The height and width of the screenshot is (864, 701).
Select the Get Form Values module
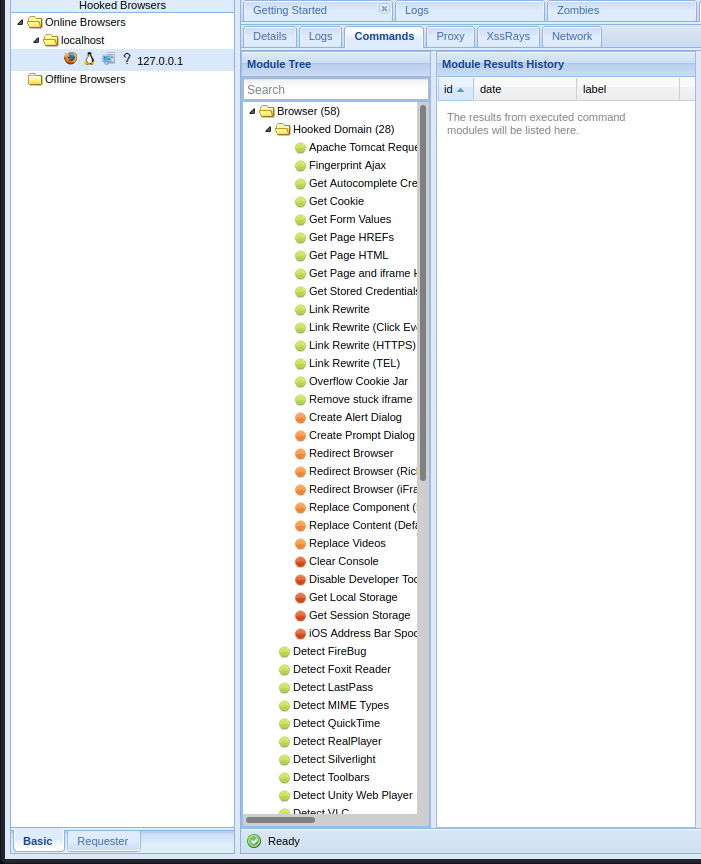pyautogui.click(x=349, y=219)
